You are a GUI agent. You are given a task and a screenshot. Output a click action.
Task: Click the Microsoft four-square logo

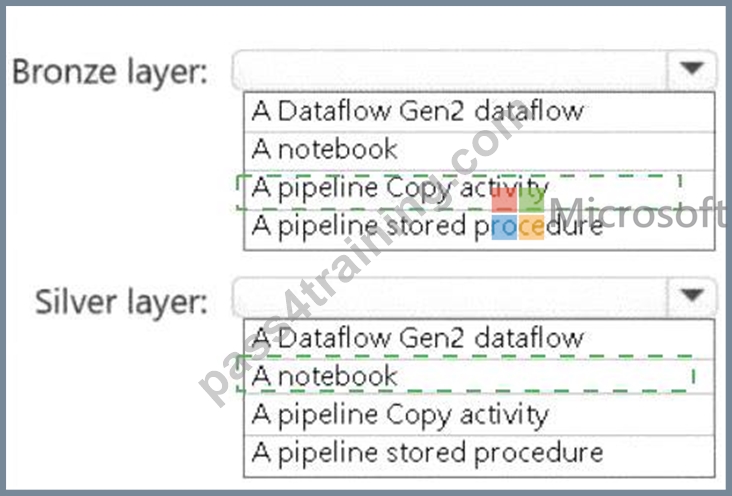point(518,213)
